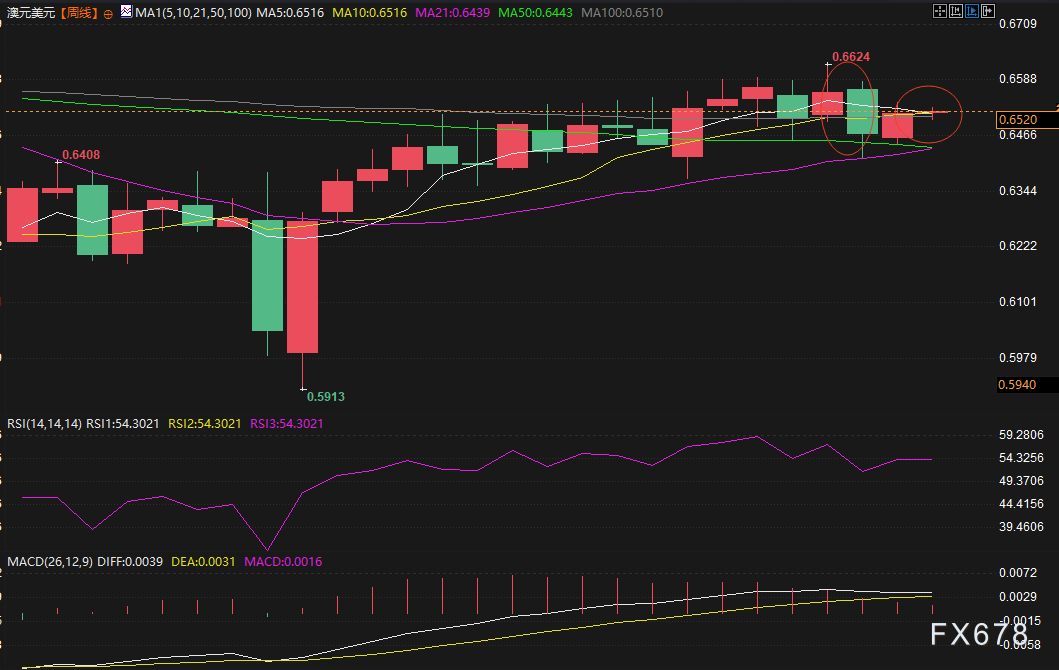Select the large red candle at 0.5913 low
This screenshot has height=670, width=1059.
pyautogui.click(x=303, y=286)
